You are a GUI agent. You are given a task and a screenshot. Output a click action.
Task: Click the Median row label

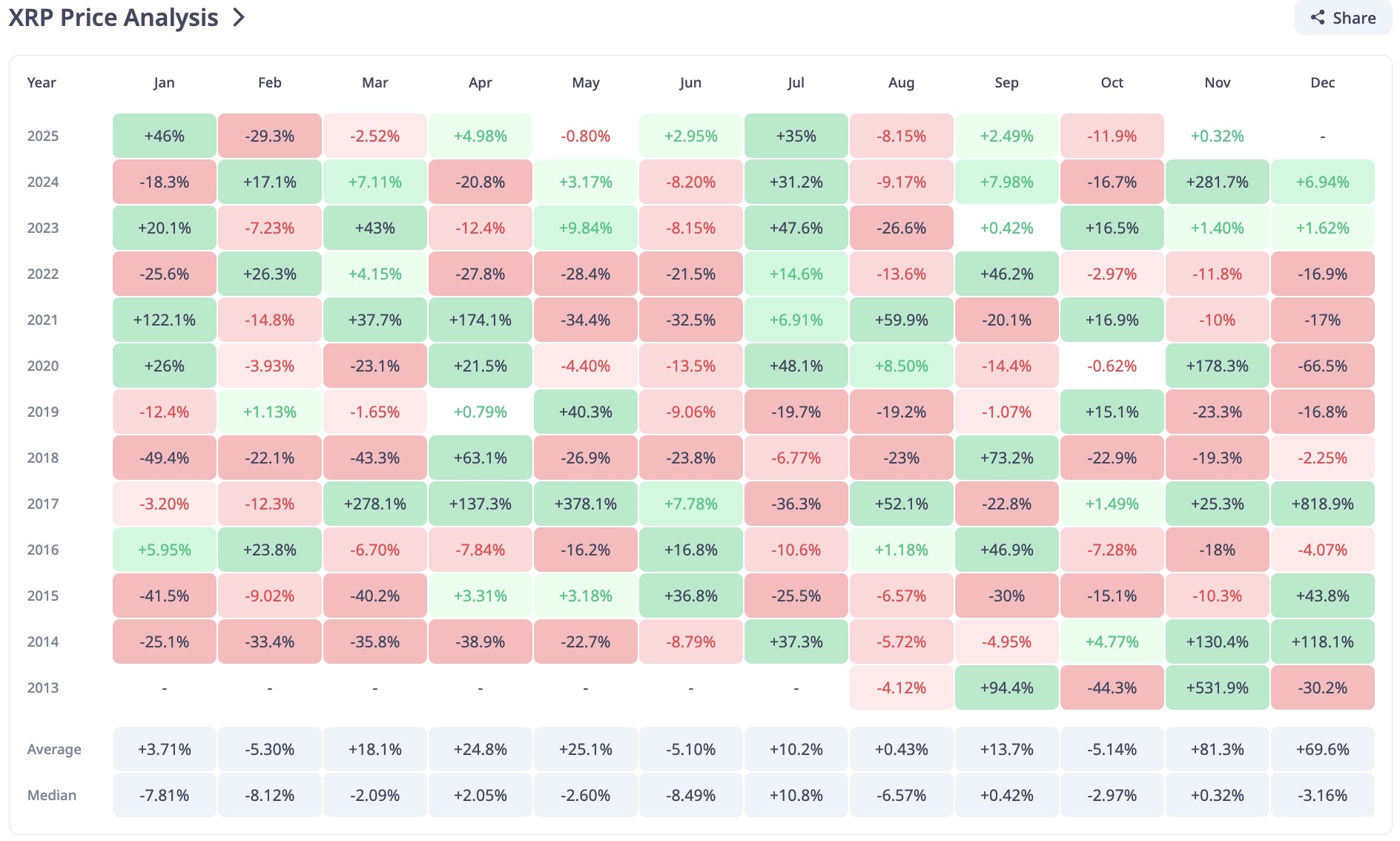52,796
